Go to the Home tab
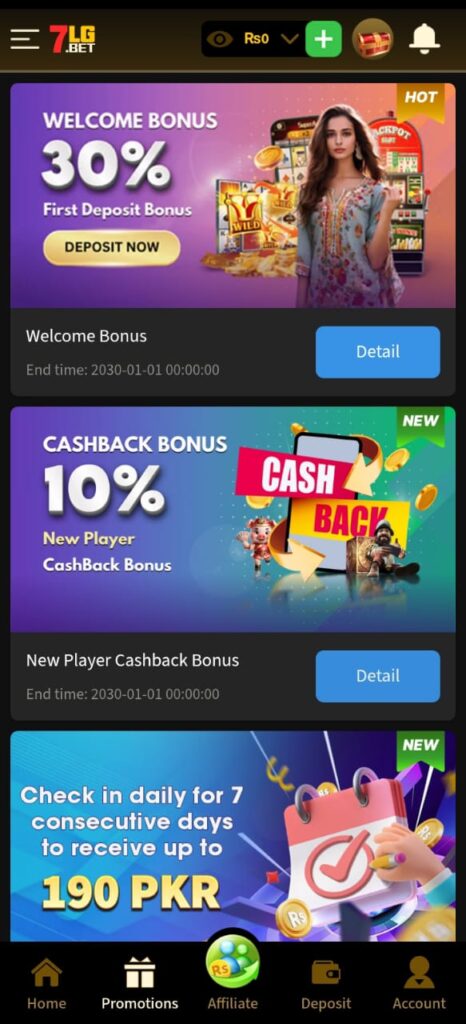466x1024 pixels. tap(46, 984)
